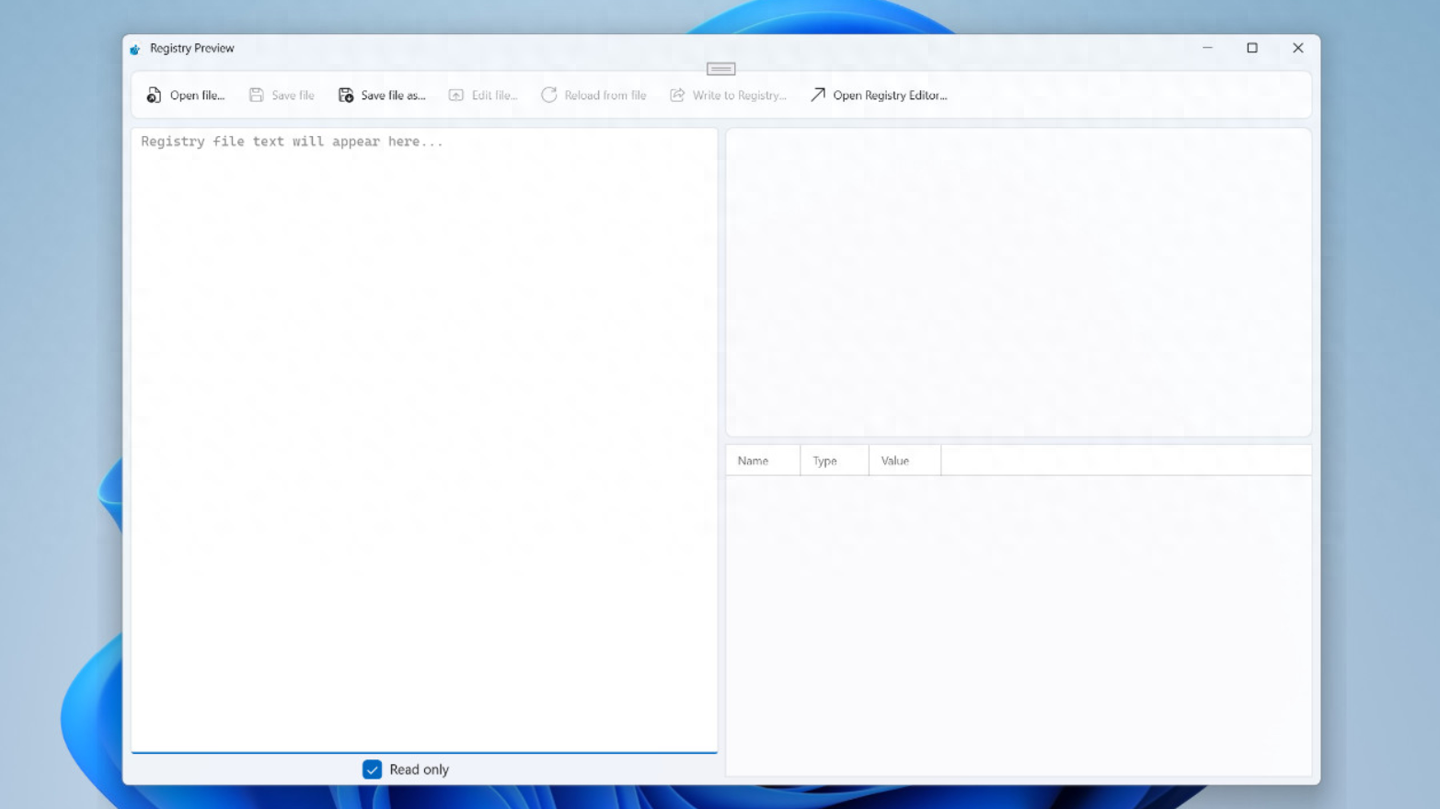Click the Edit file icon
This screenshot has height=809, width=1440.
point(456,95)
